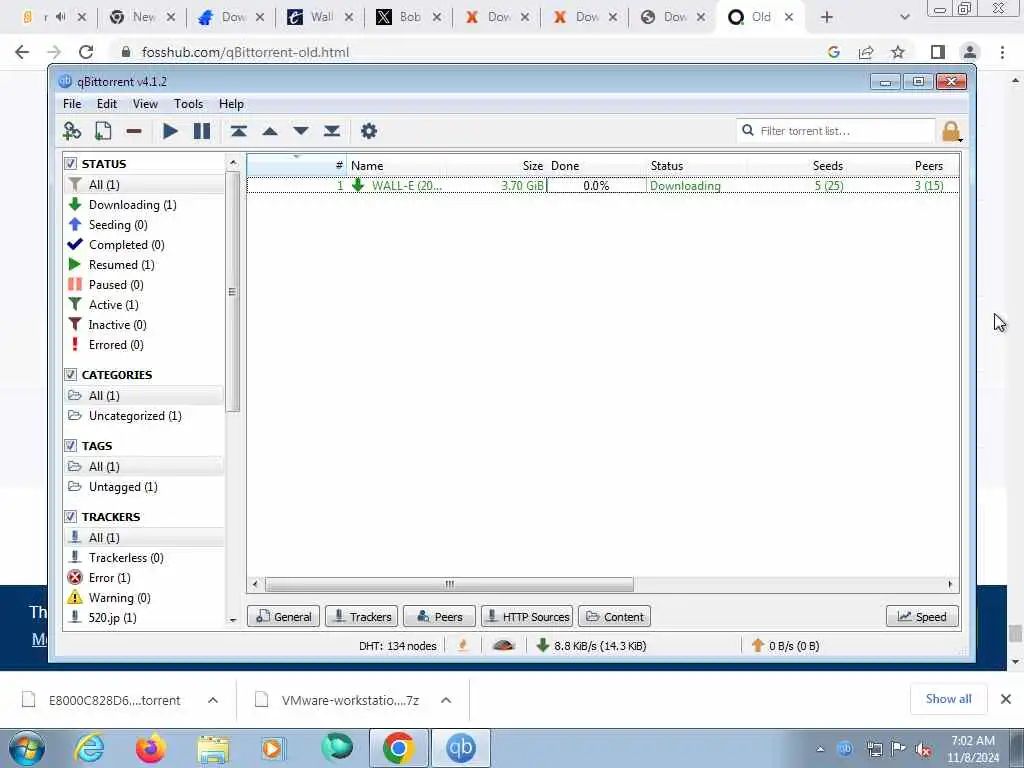Image resolution: width=1024 pixels, height=768 pixels.
Task: Click the upload speed orange arrow in status bar
Action: click(758, 646)
